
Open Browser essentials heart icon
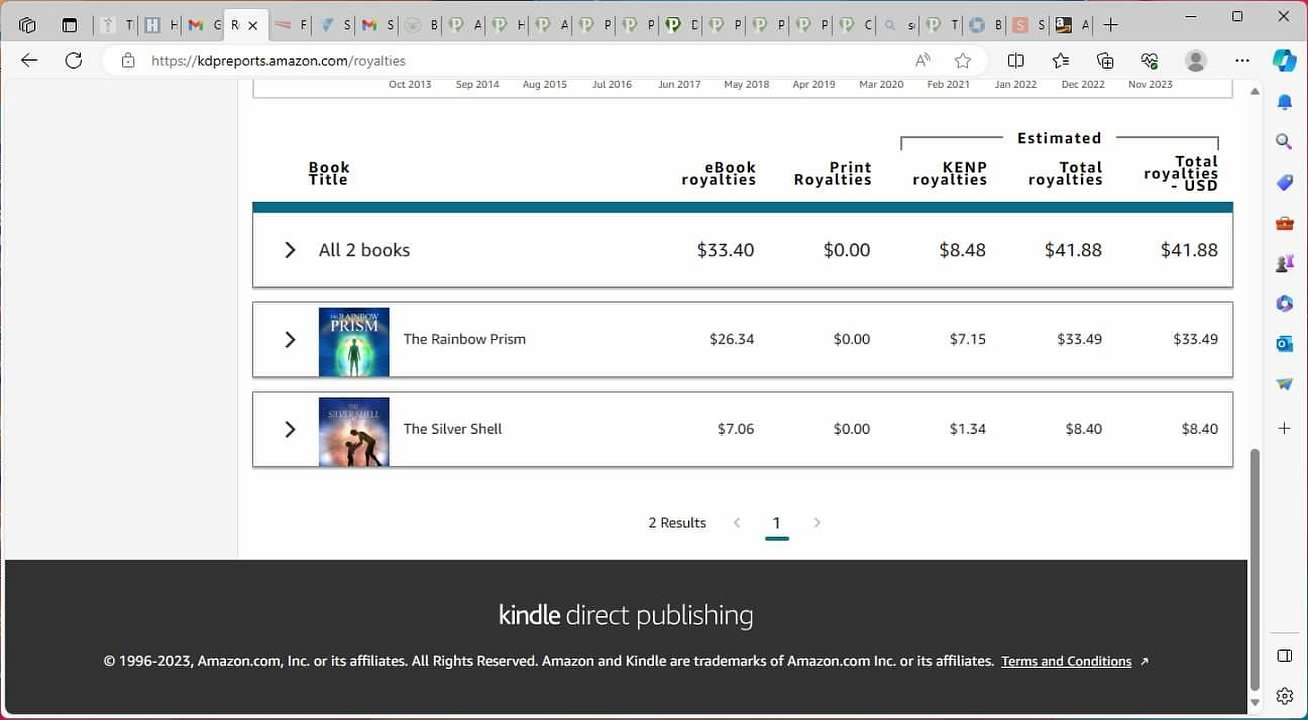[x=1149, y=61]
